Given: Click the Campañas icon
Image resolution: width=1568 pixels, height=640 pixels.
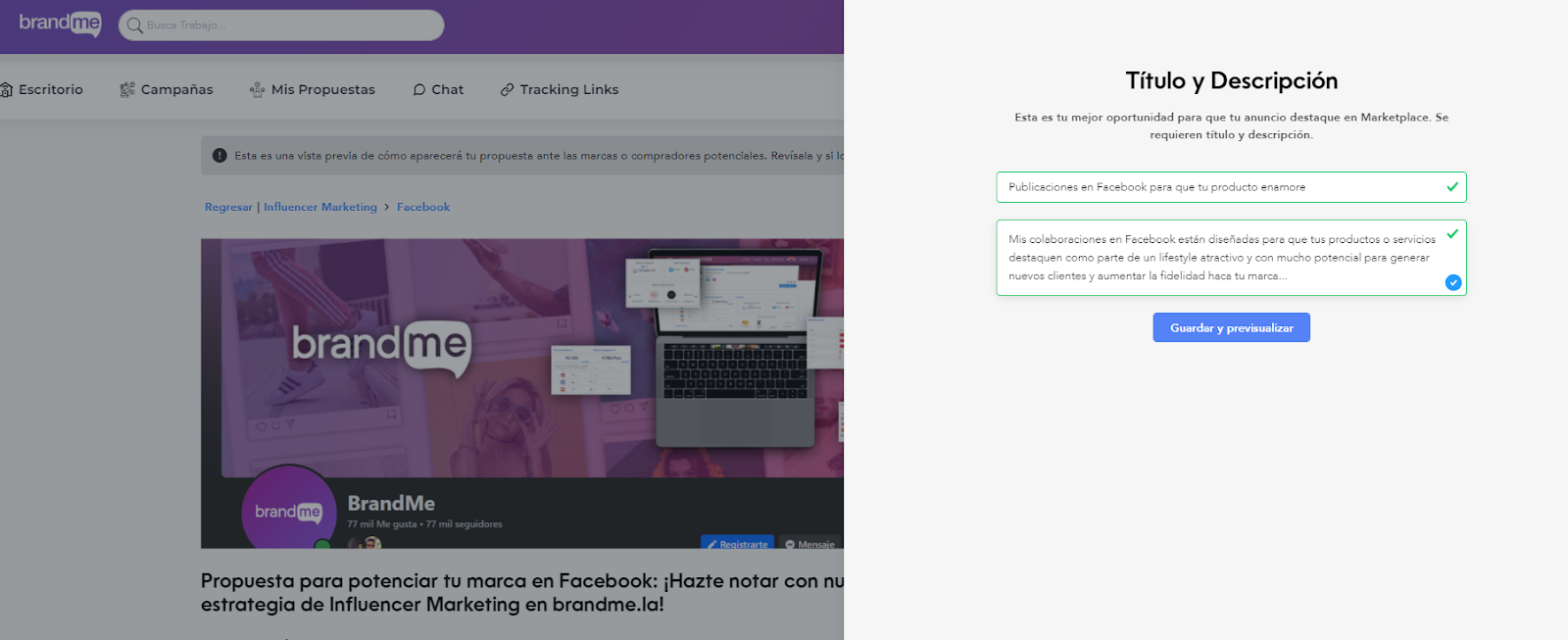Looking at the screenshot, I should click(x=126, y=89).
